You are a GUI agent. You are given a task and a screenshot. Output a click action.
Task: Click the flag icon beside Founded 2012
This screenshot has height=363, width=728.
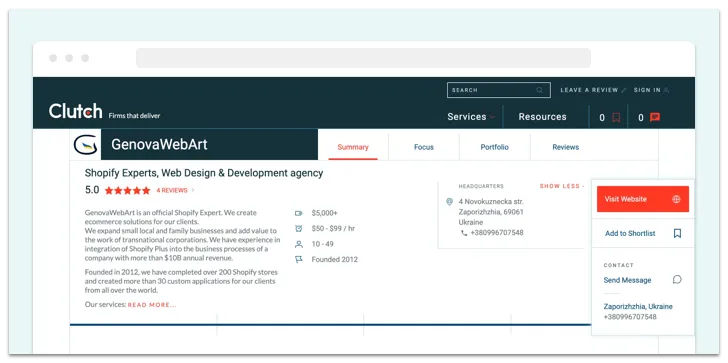coord(299,259)
